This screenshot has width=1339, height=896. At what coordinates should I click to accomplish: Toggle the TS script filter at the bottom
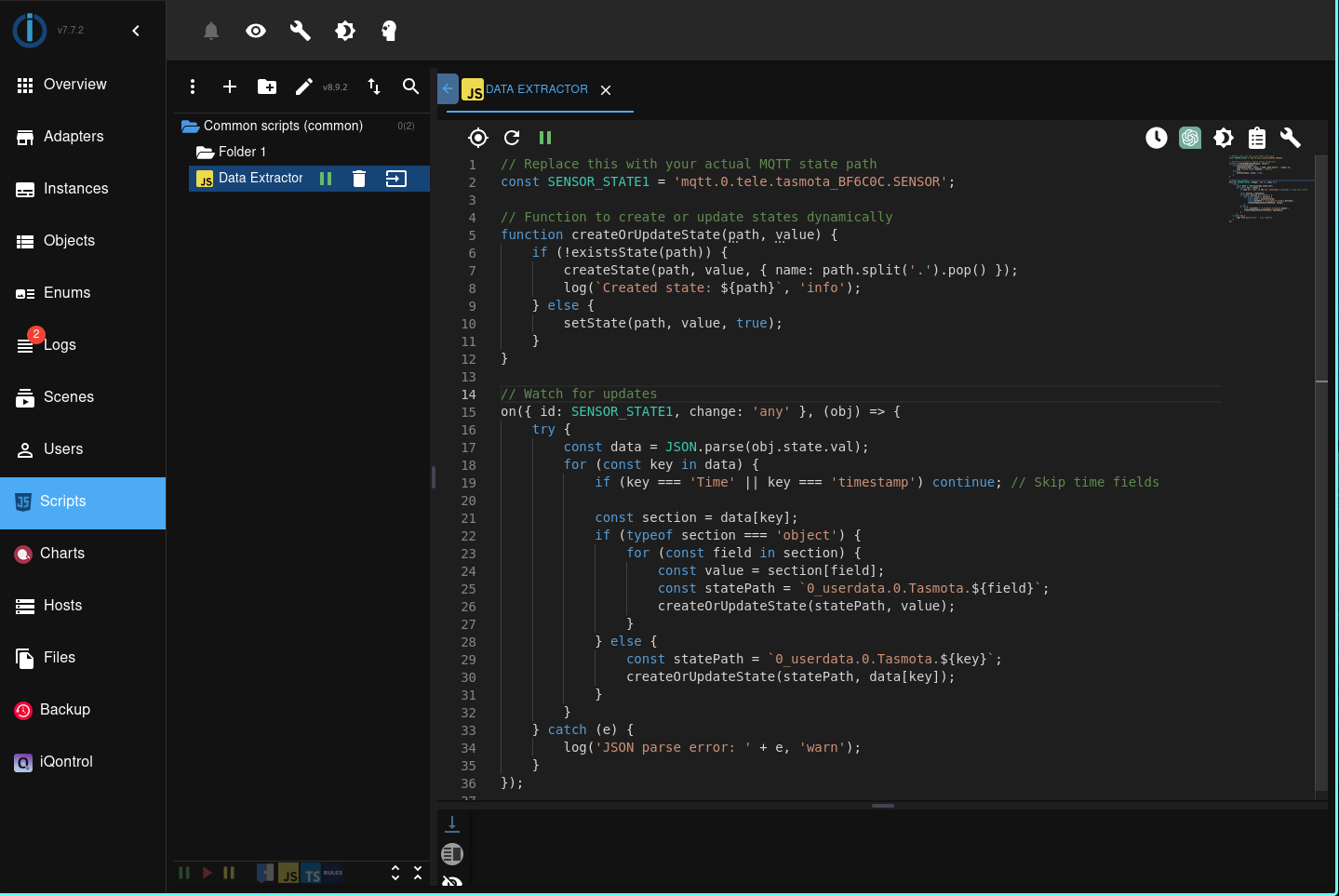[313, 873]
